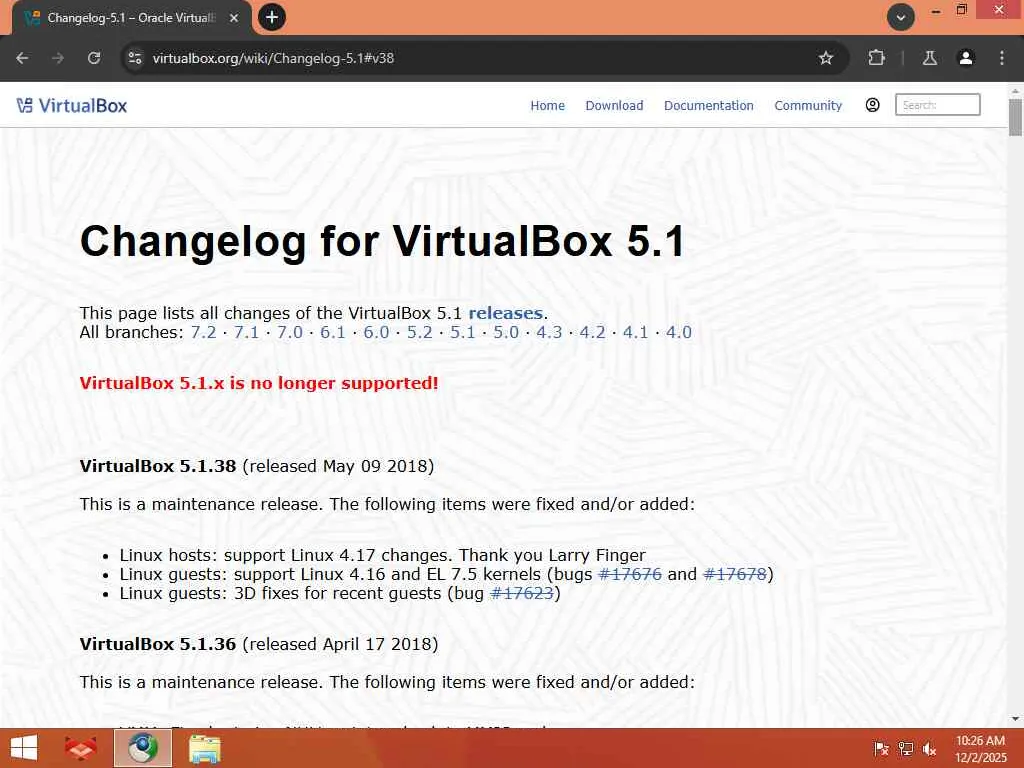Open the 5.1 branch changelog

click(x=462, y=332)
